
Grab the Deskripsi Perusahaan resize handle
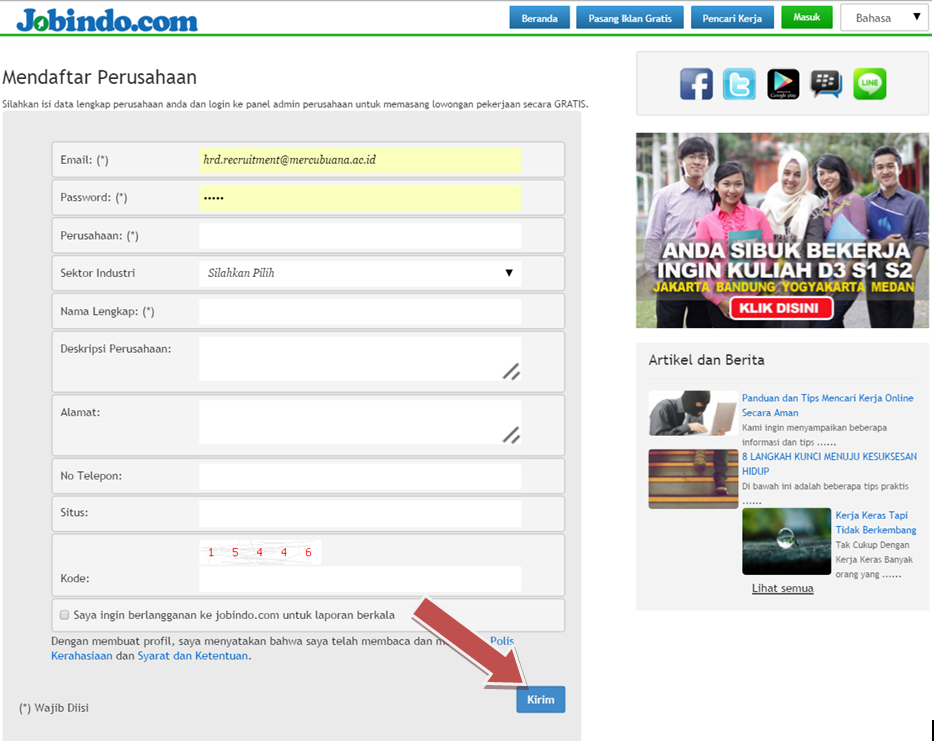[511, 371]
